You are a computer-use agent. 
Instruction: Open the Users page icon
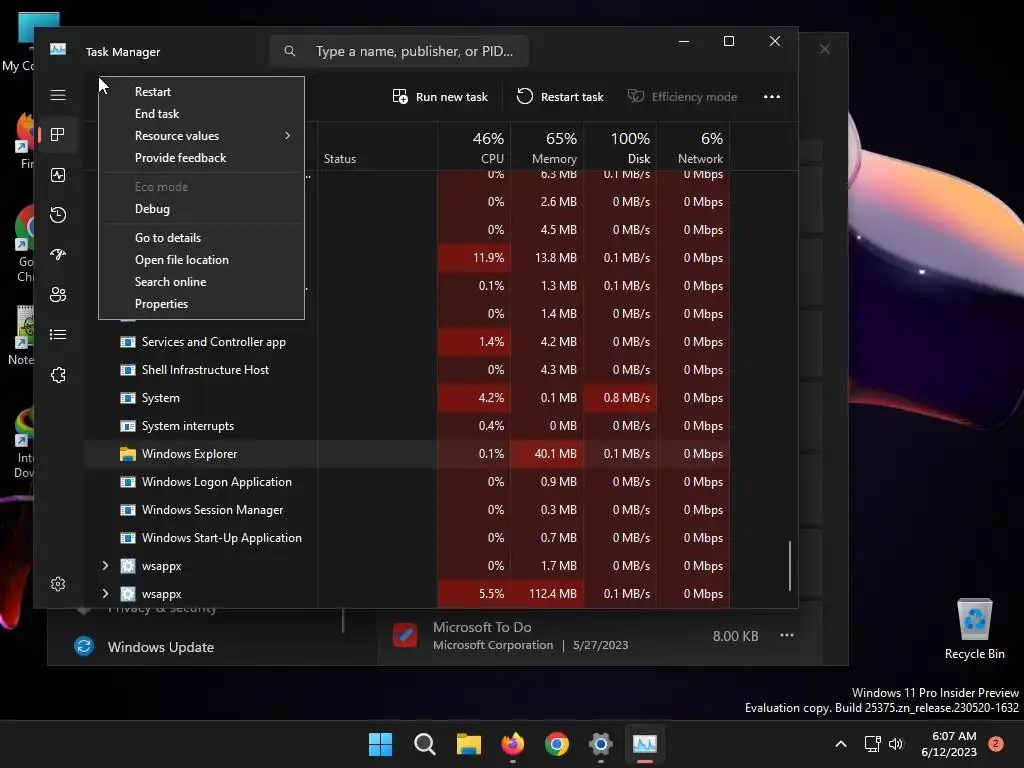pos(57,295)
